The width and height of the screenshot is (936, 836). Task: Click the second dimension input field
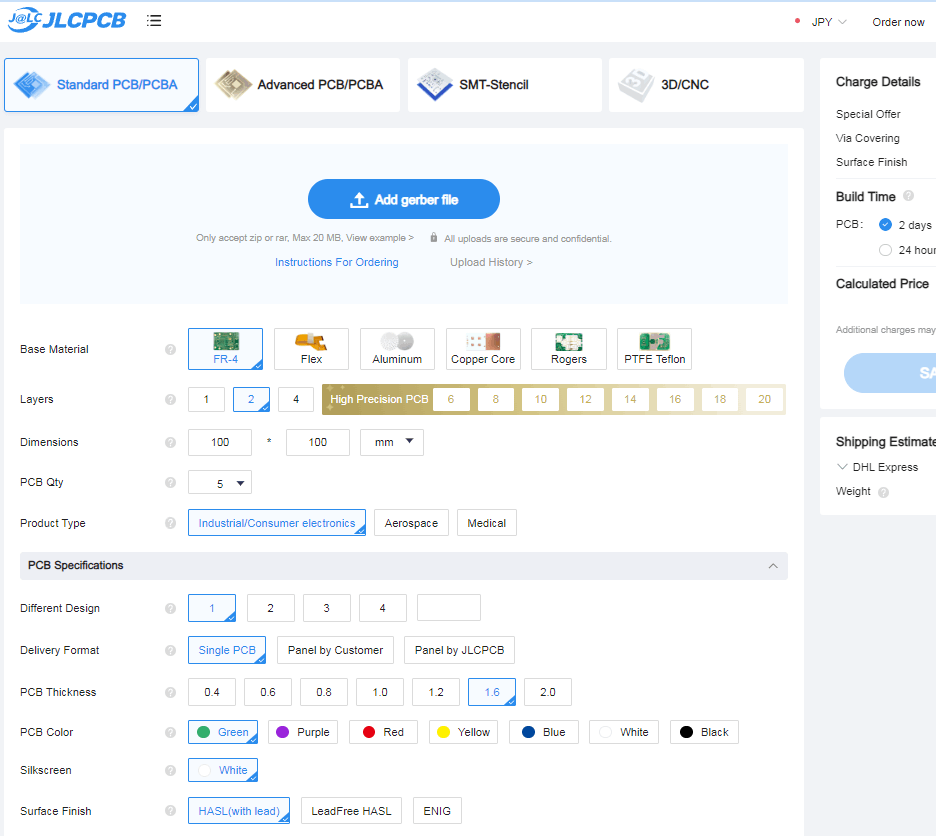click(x=318, y=442)
